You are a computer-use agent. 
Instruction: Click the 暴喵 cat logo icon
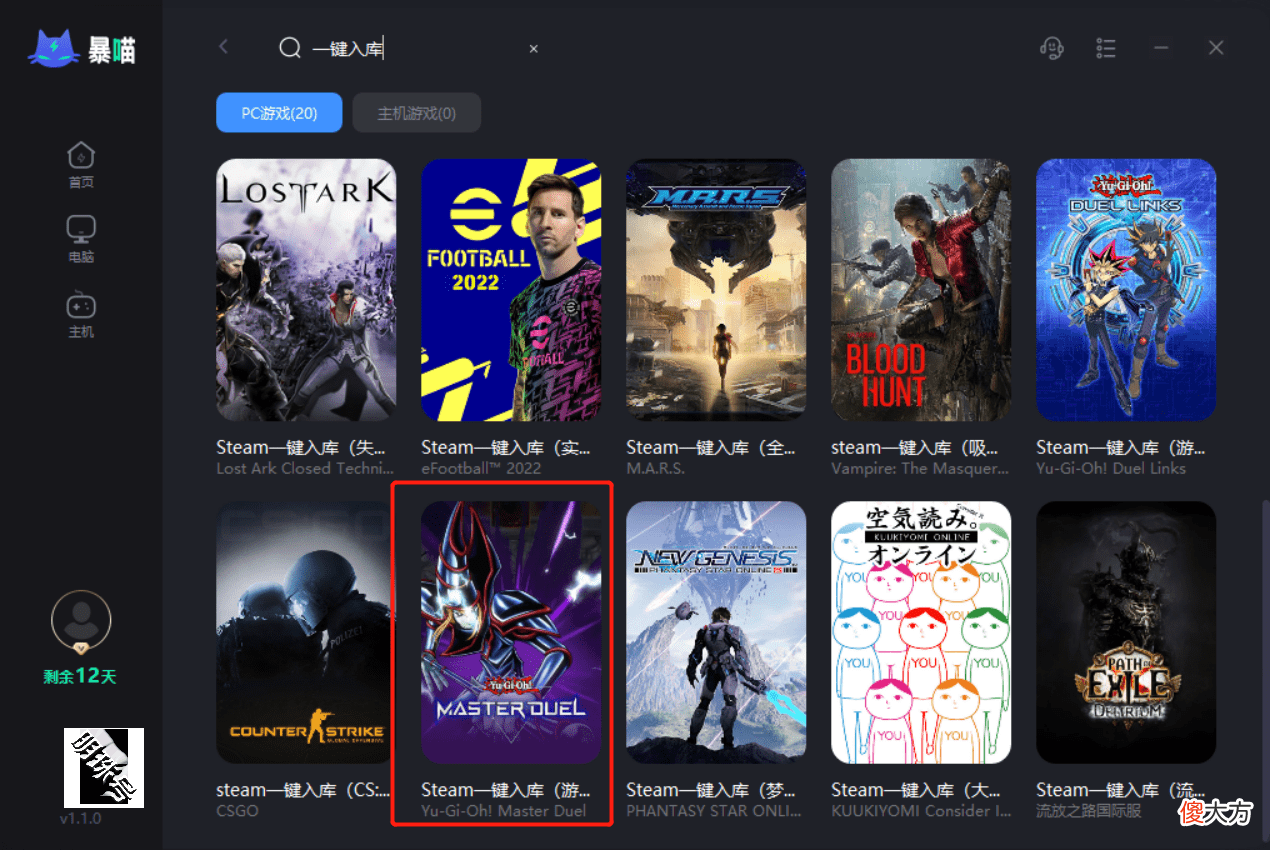coord(53,48)
